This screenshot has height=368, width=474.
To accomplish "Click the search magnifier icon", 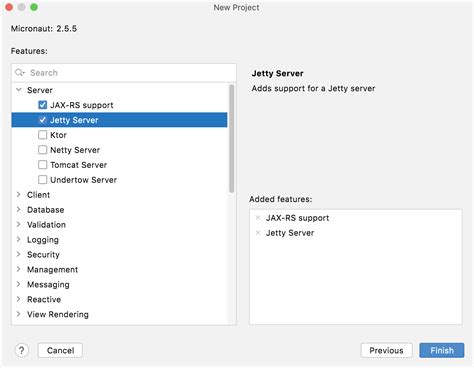I will (20, 72).
